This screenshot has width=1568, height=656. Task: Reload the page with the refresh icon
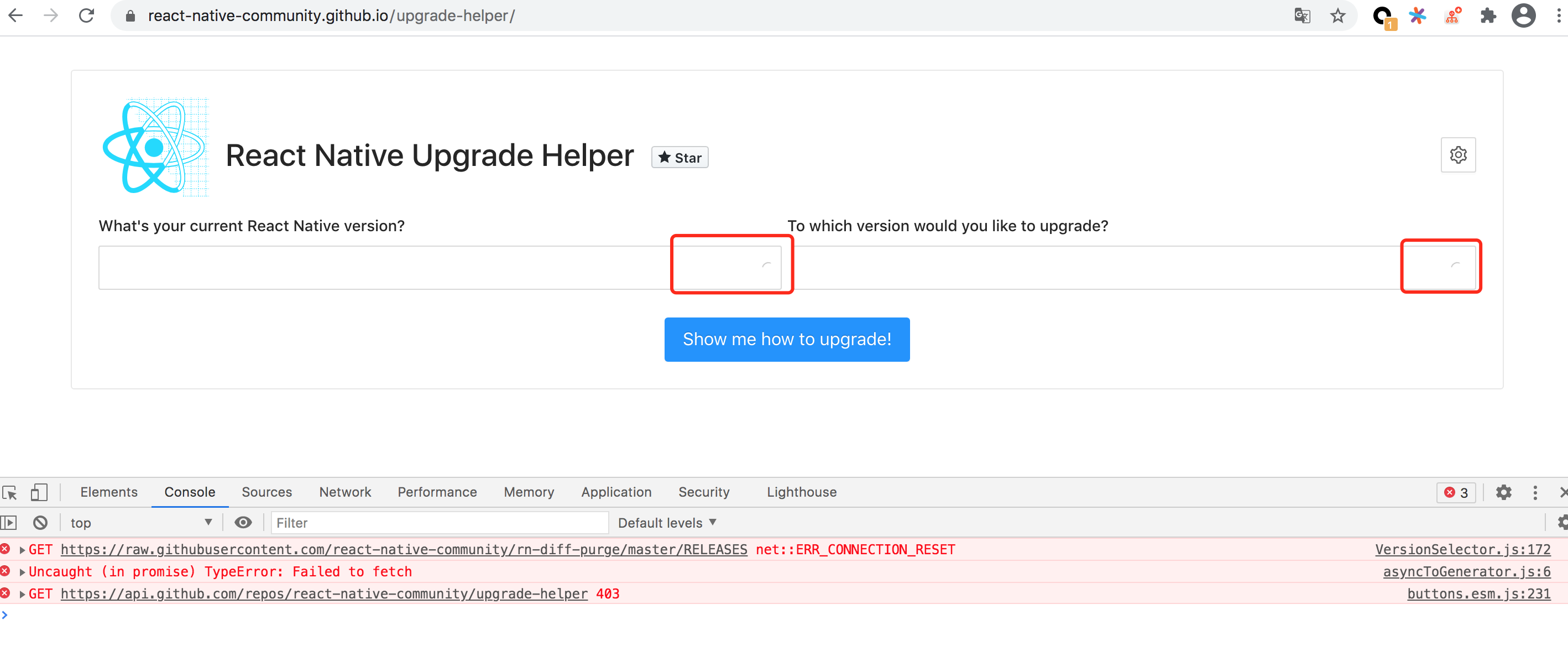[87, 15]
